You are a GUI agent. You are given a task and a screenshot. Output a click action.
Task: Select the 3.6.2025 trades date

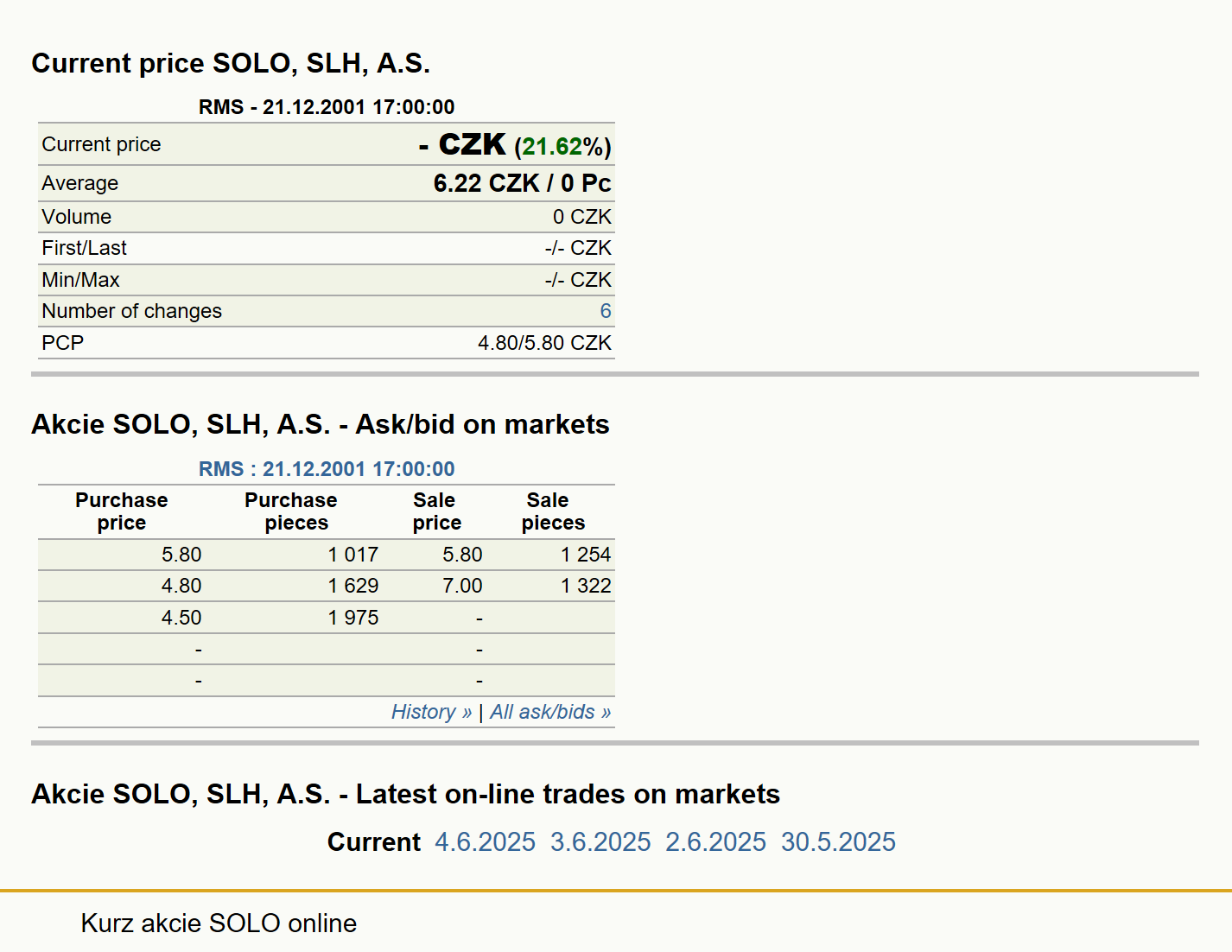(x=600, y=841)
